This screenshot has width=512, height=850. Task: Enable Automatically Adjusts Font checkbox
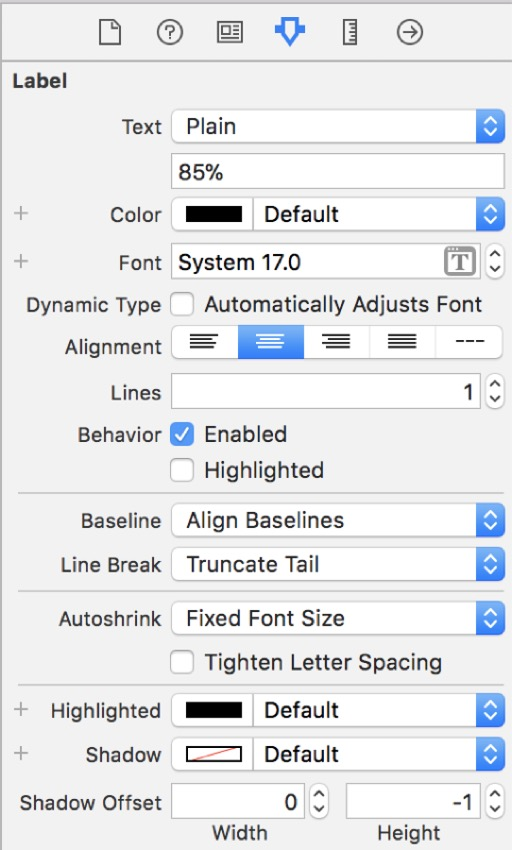pos(182,305)
